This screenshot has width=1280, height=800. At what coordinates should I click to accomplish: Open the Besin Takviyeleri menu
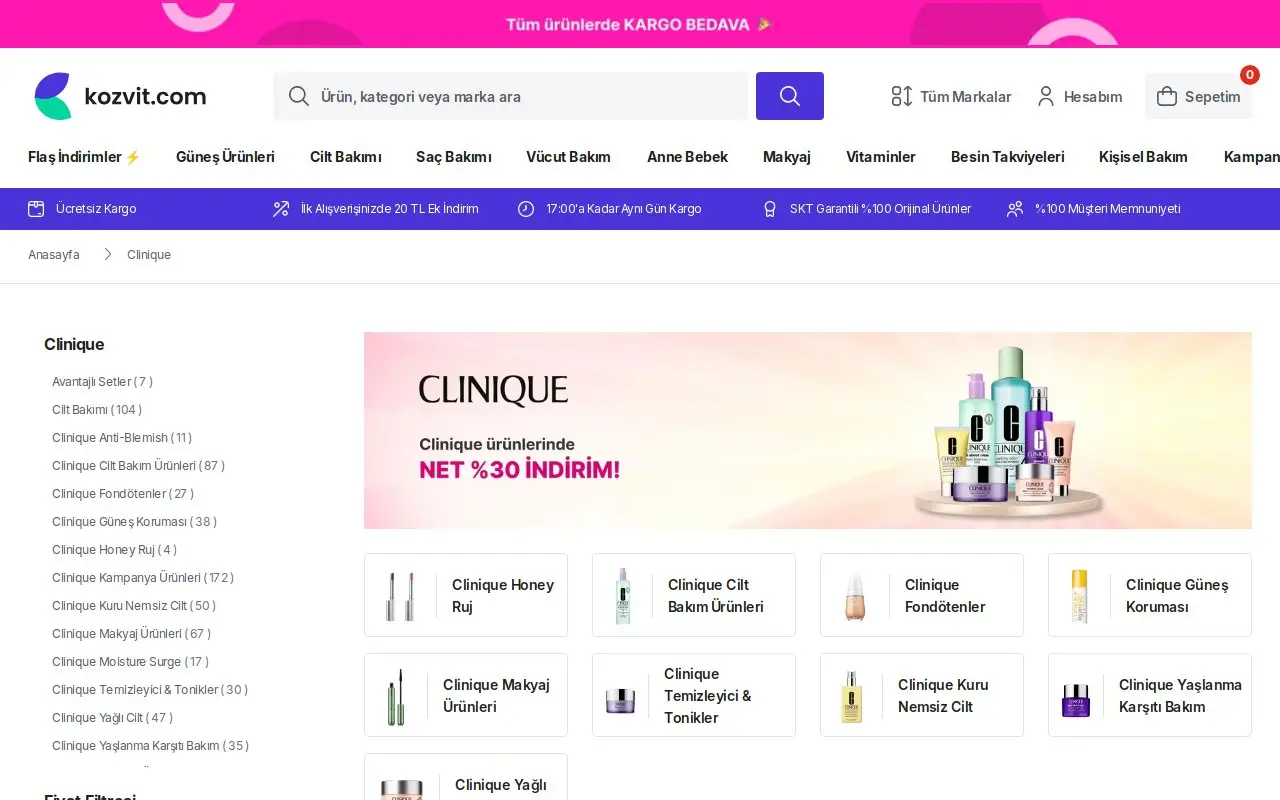tap(1007, 157)
